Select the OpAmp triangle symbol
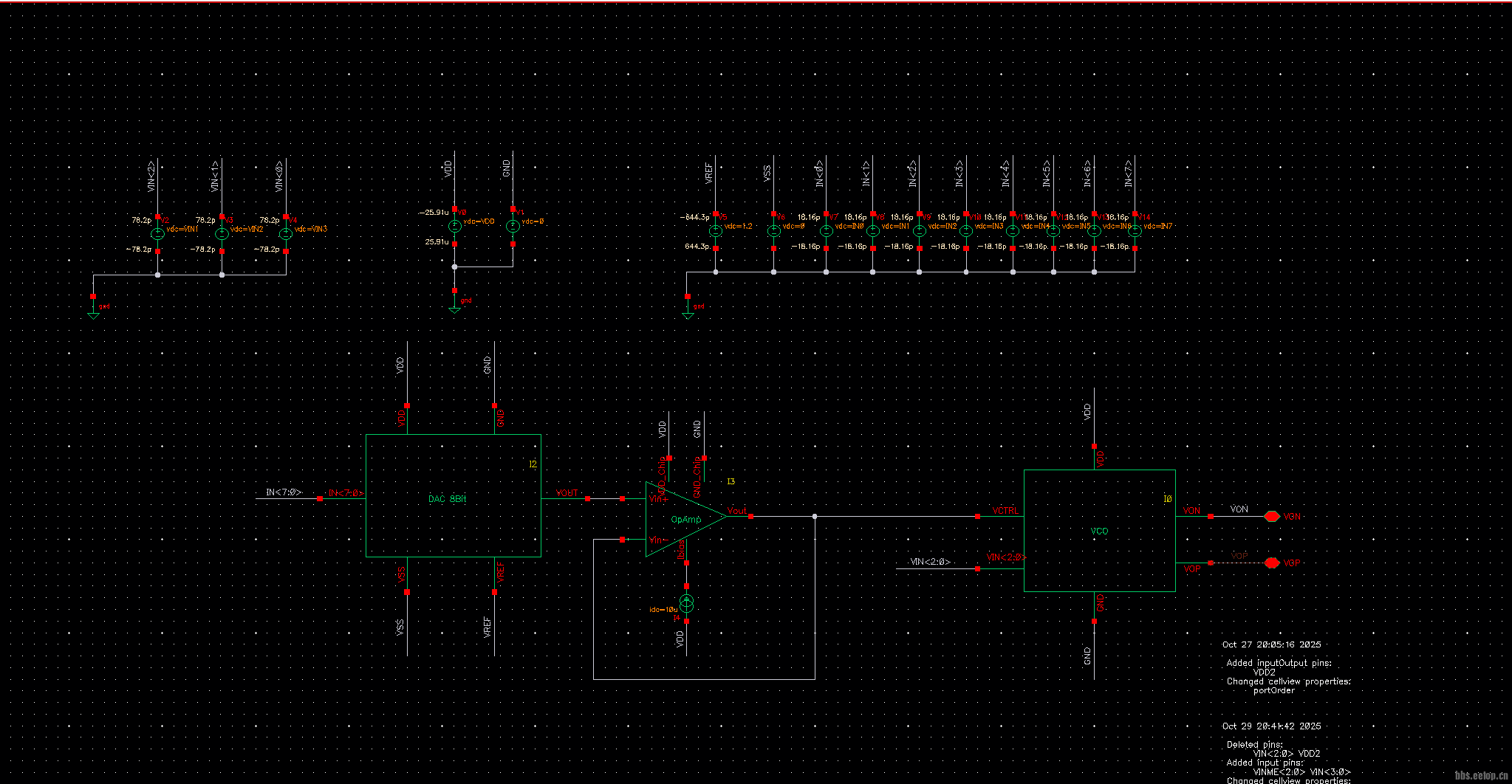 684,519
